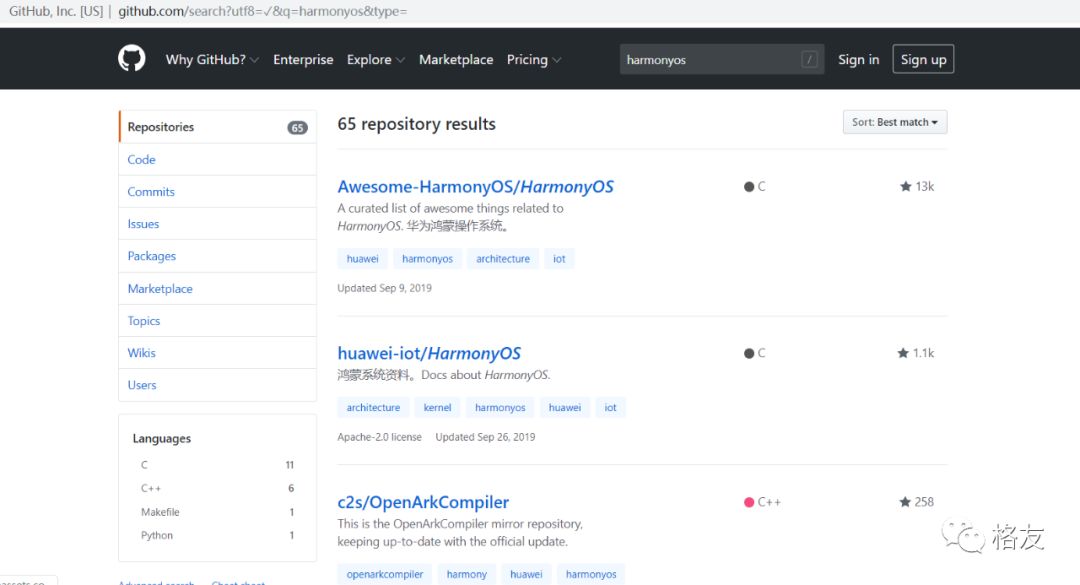
Task: Click the star icon next to 13k
Action: 906,186
